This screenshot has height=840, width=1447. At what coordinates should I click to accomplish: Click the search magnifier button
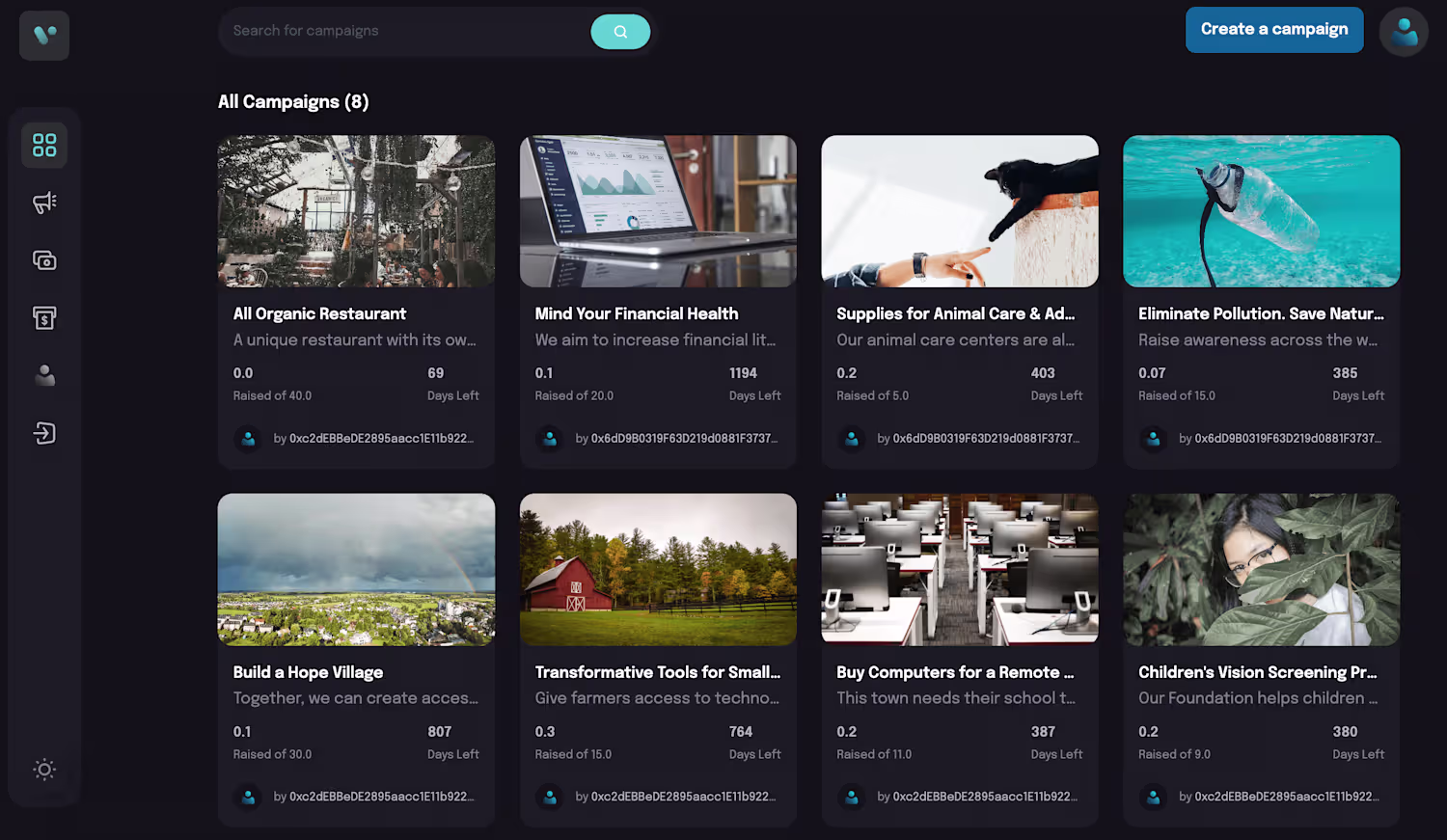coord(620,32)
